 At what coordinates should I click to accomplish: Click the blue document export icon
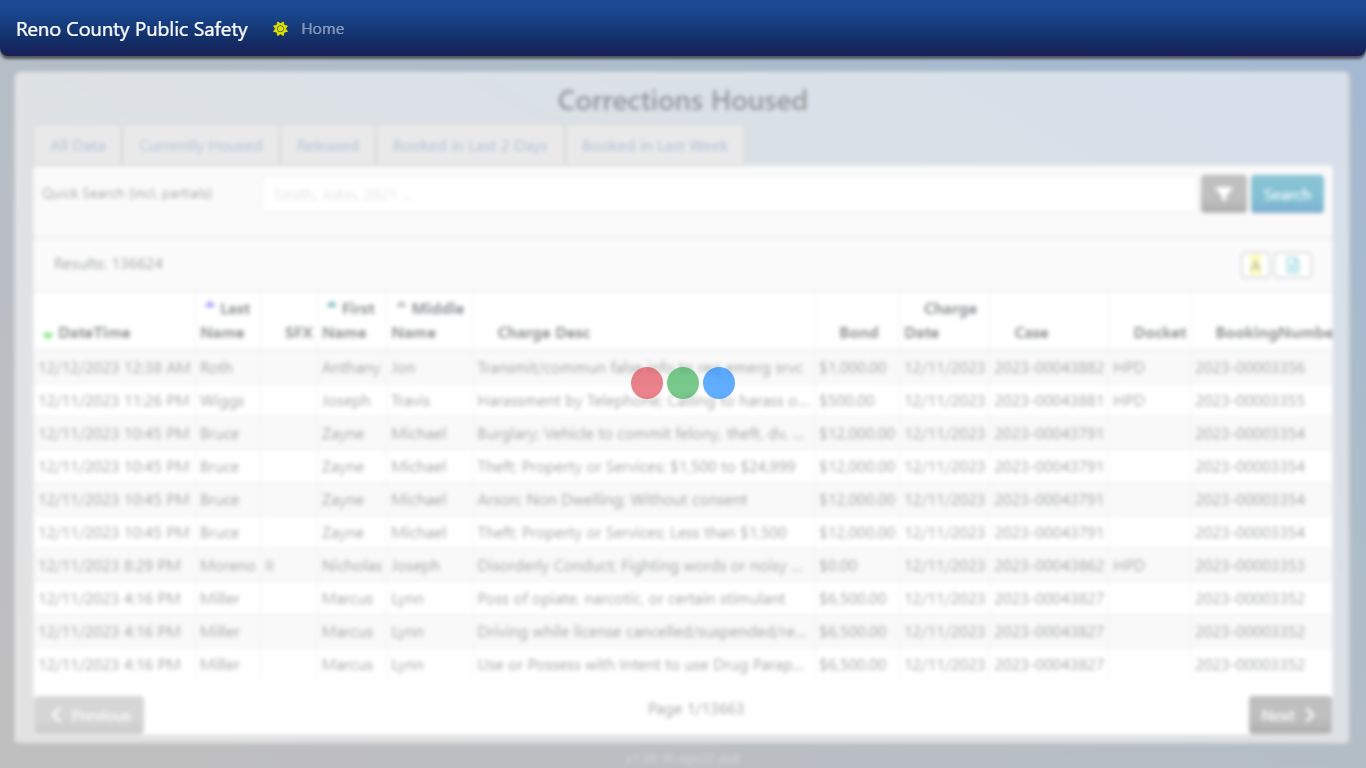(x=1293, y=265)
